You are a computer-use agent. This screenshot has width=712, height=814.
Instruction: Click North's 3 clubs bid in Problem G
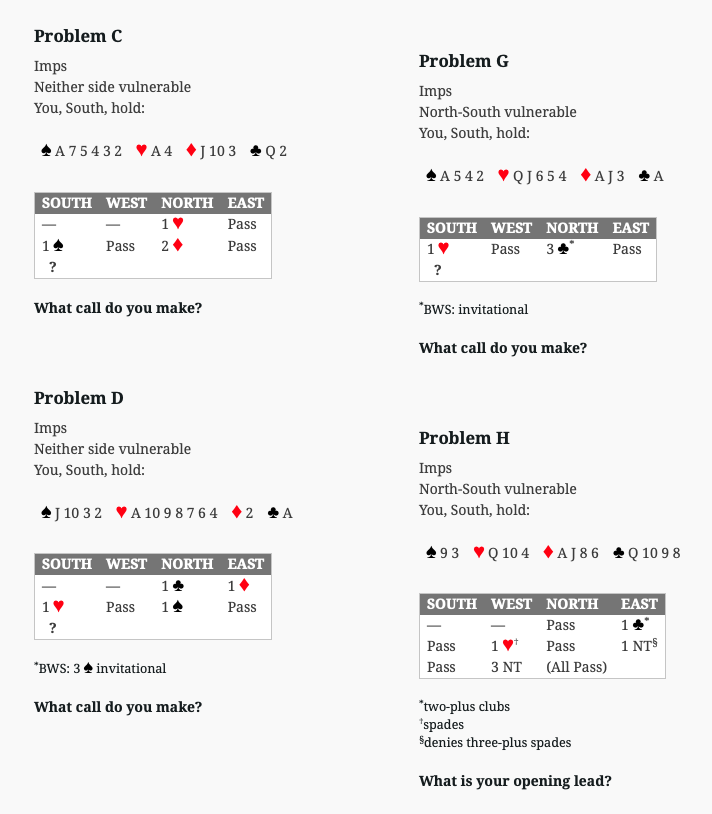tap(560, 249)
